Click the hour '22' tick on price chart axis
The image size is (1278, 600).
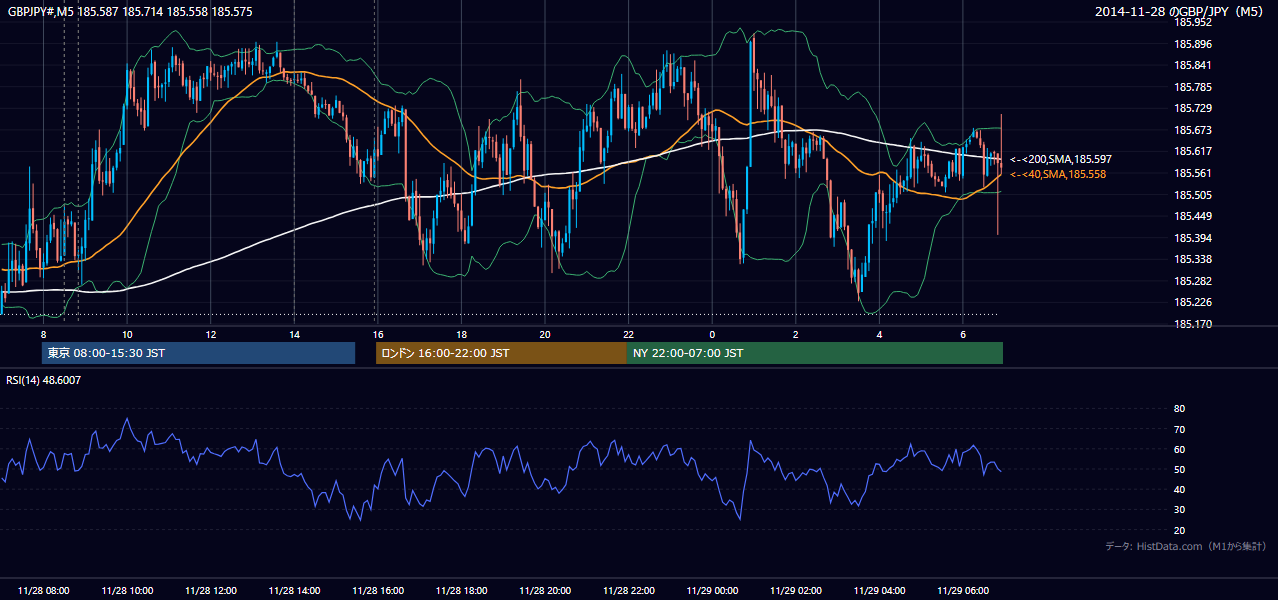[x=628, y=334]
